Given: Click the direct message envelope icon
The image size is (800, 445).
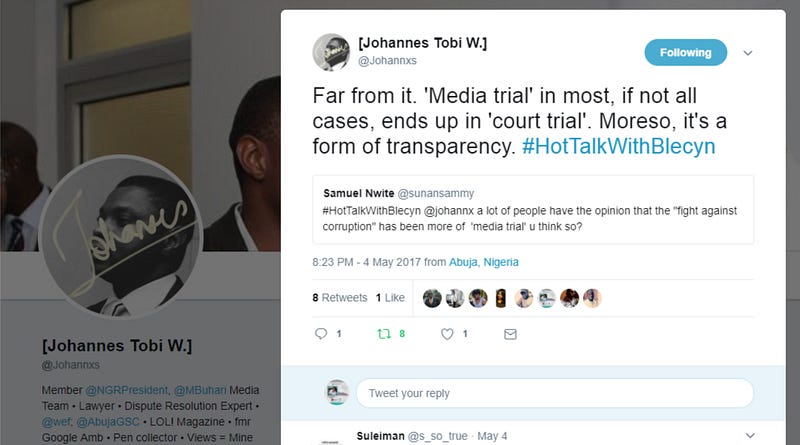Looking at the screenshot, I should click(510, 334).
